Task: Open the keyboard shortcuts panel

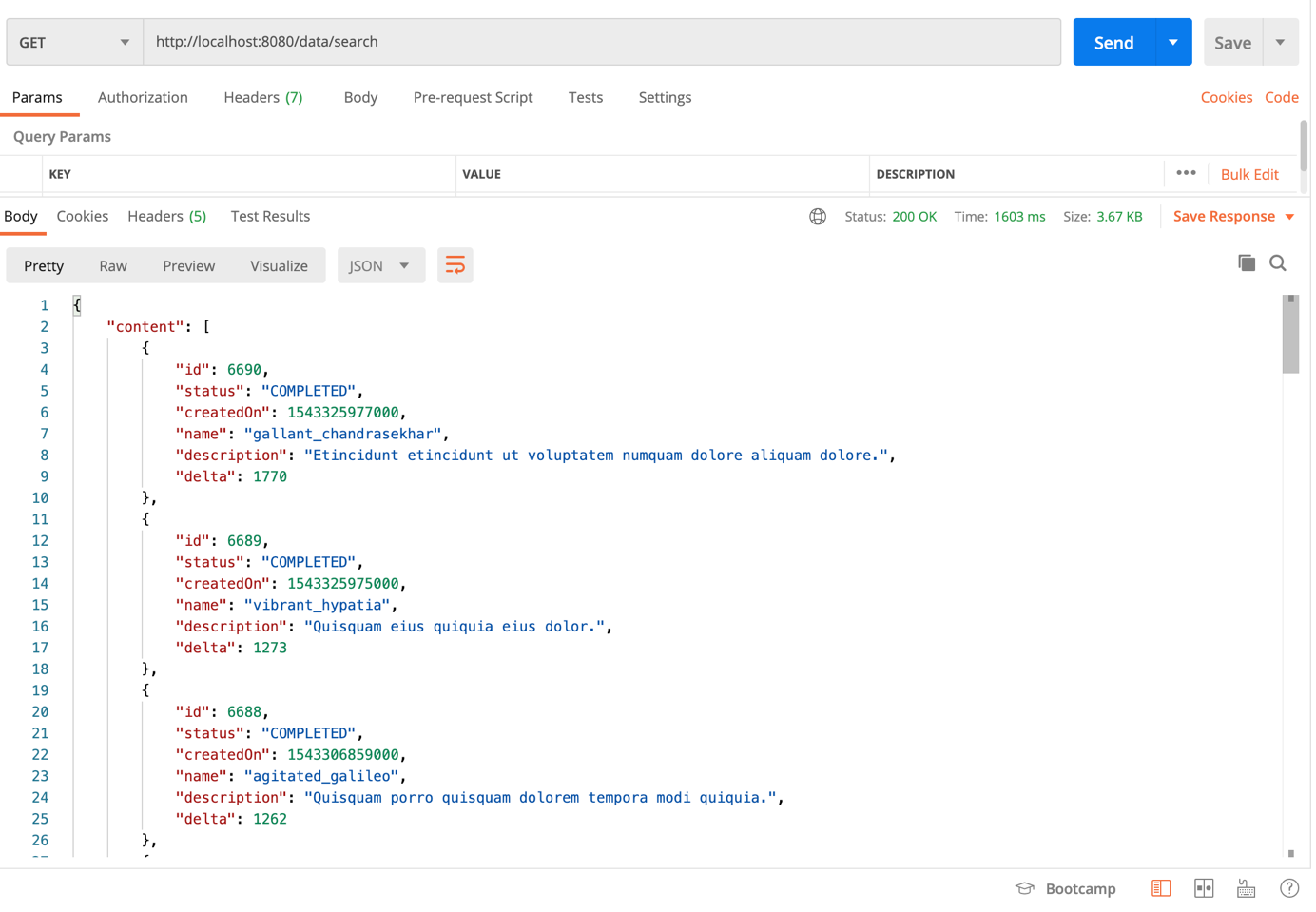Action: (1246, 887)
